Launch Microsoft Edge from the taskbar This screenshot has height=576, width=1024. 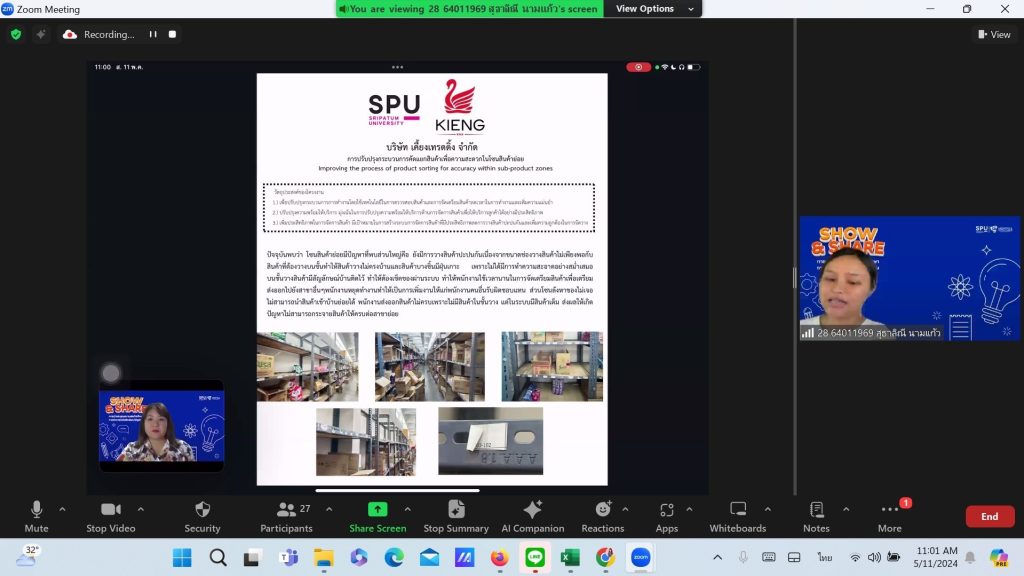click(x=394, y=557)
